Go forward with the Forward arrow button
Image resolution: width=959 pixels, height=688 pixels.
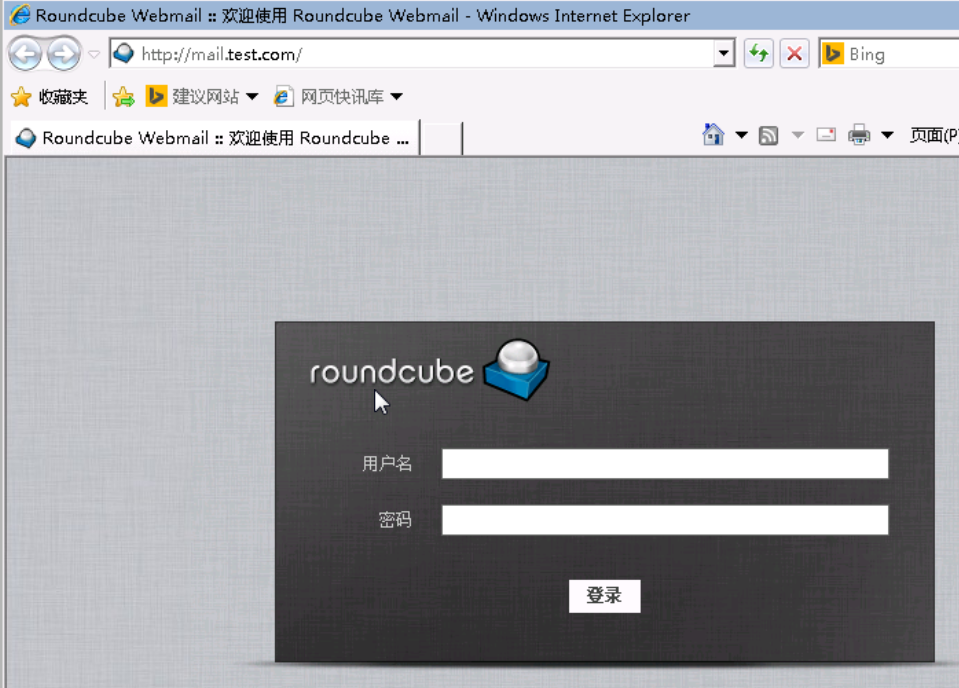(x=64, y=54)
